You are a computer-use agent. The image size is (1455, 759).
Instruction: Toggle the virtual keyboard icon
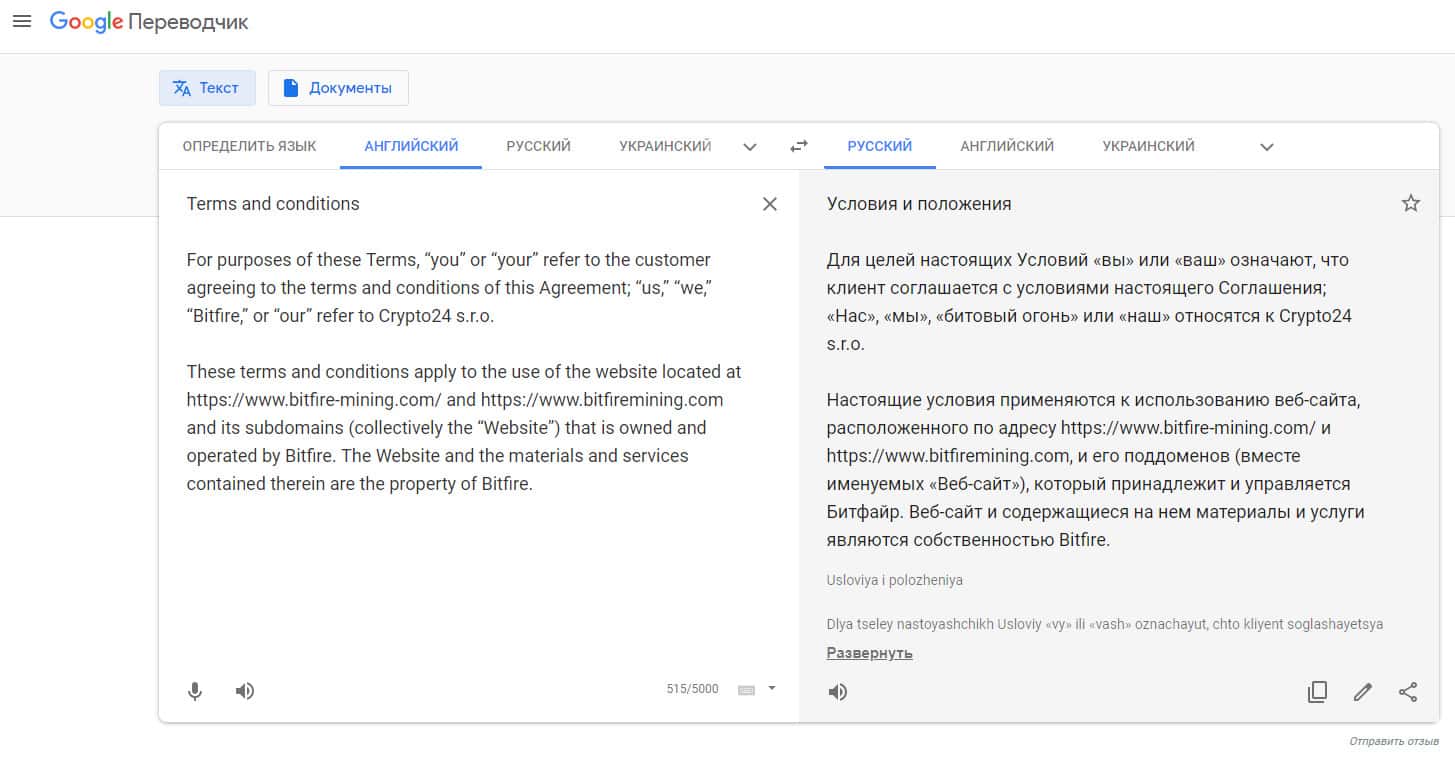(746, 690)
